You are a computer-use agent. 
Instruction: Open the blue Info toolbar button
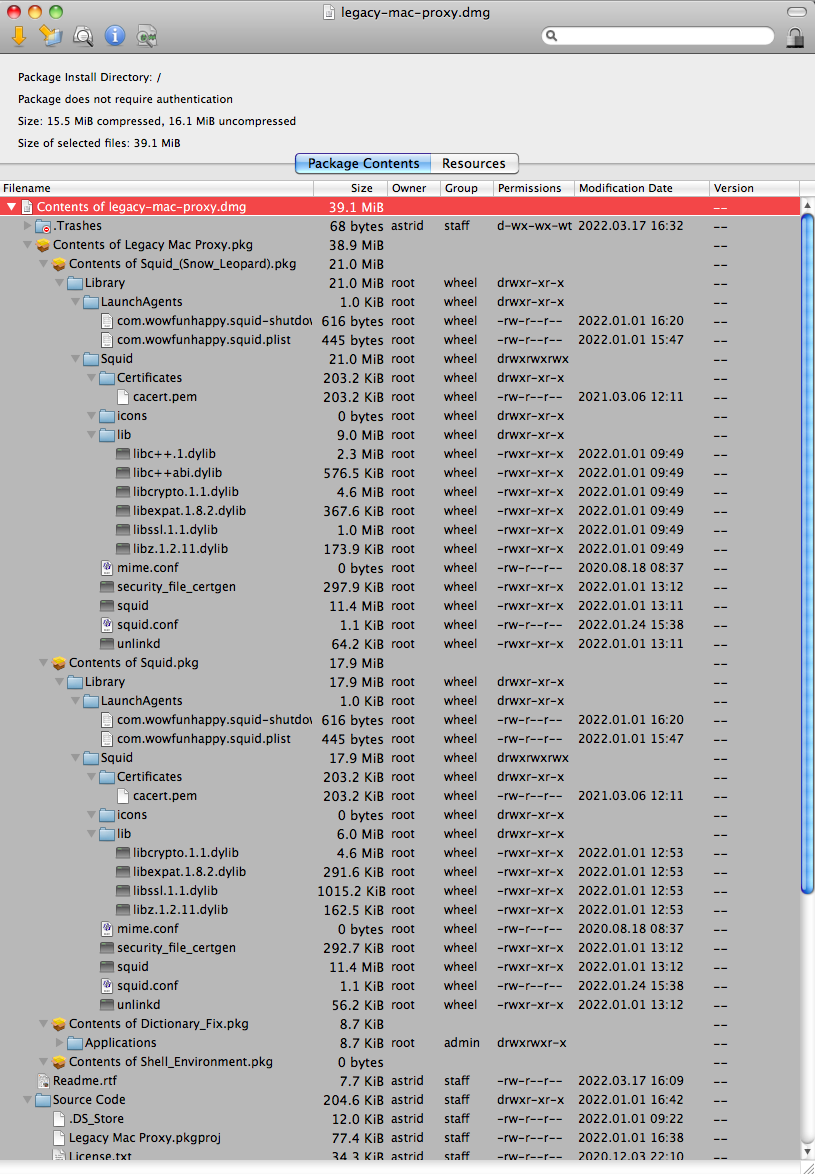click(115, 35)
